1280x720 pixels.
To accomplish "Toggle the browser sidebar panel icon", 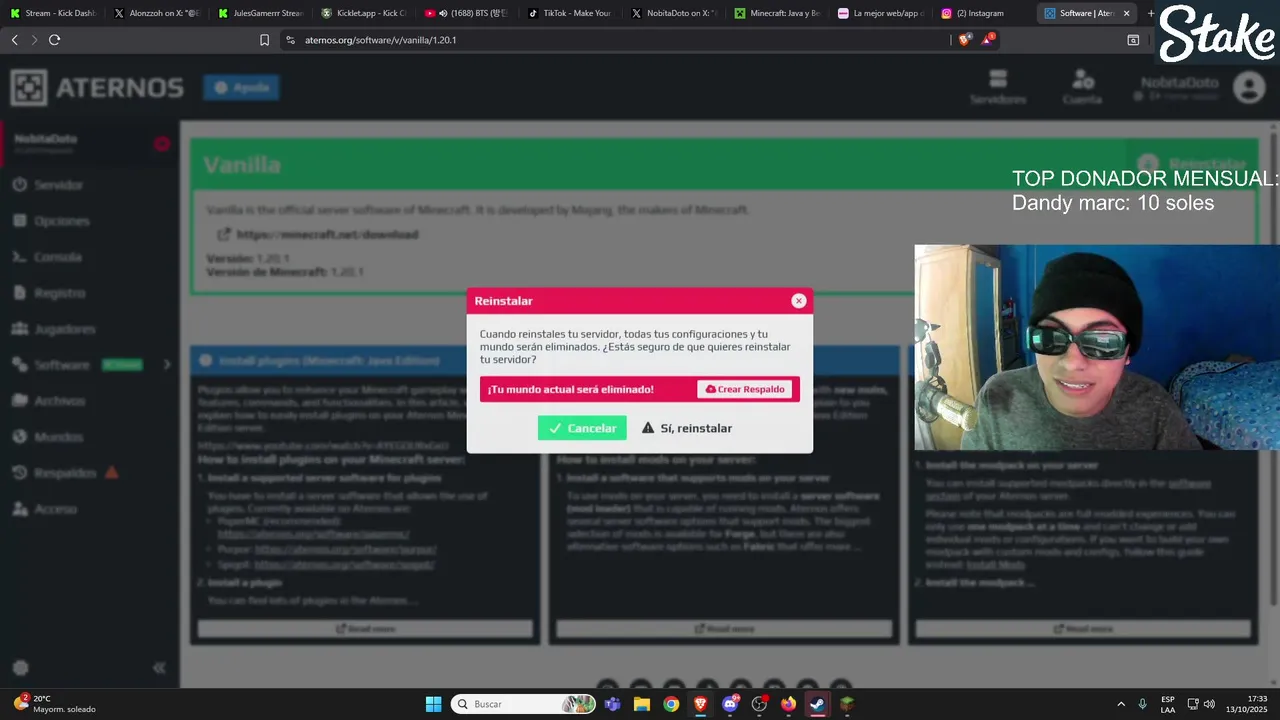I will [1133, 40].
